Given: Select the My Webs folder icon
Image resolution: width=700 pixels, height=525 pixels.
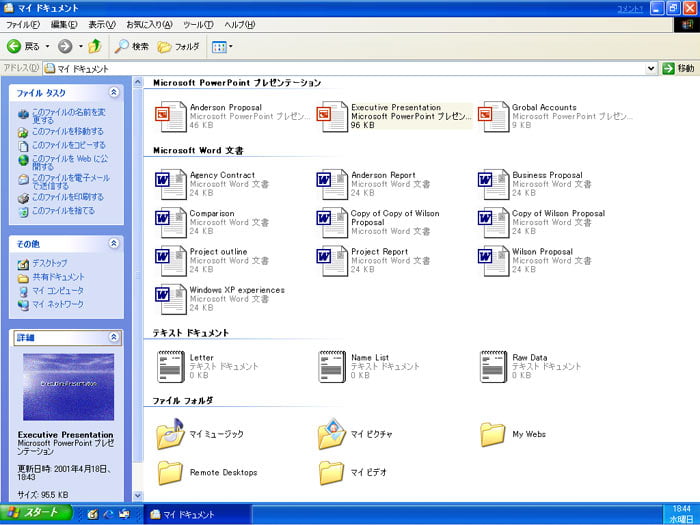Looking at the screenshot, I should tap(493, 434).
